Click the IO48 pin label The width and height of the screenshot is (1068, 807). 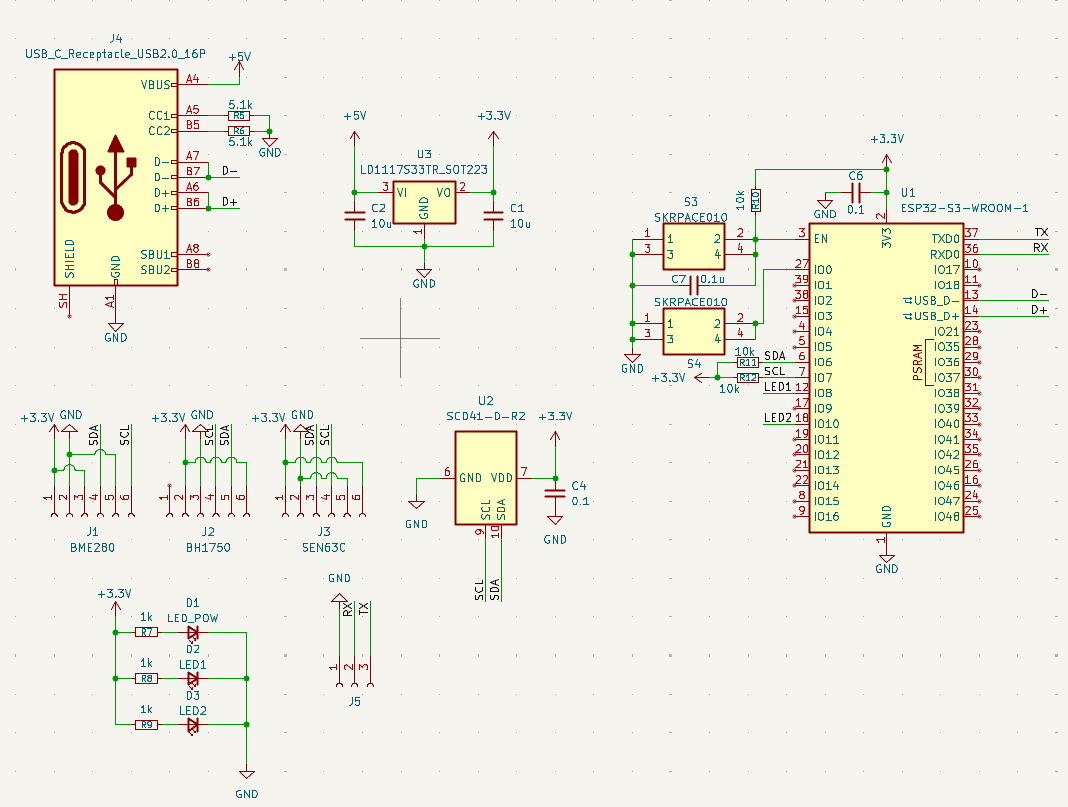click(947, 517)
